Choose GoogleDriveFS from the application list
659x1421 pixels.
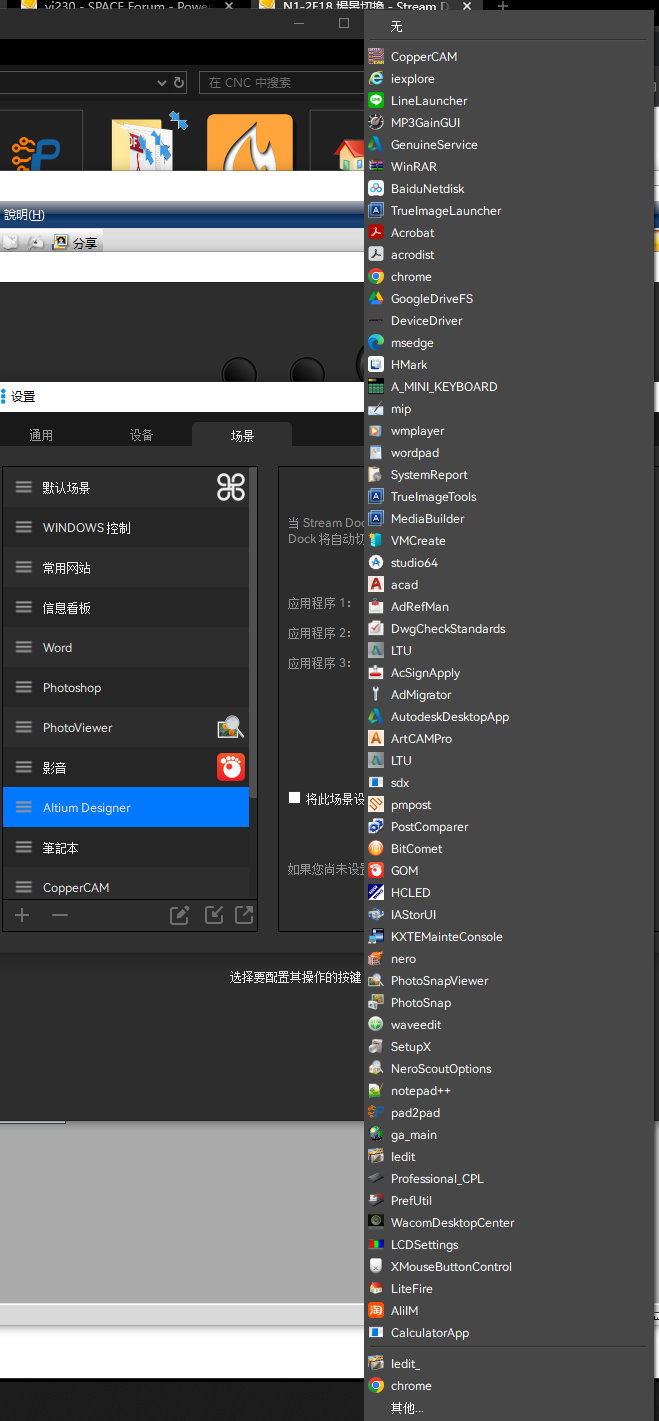511,298
